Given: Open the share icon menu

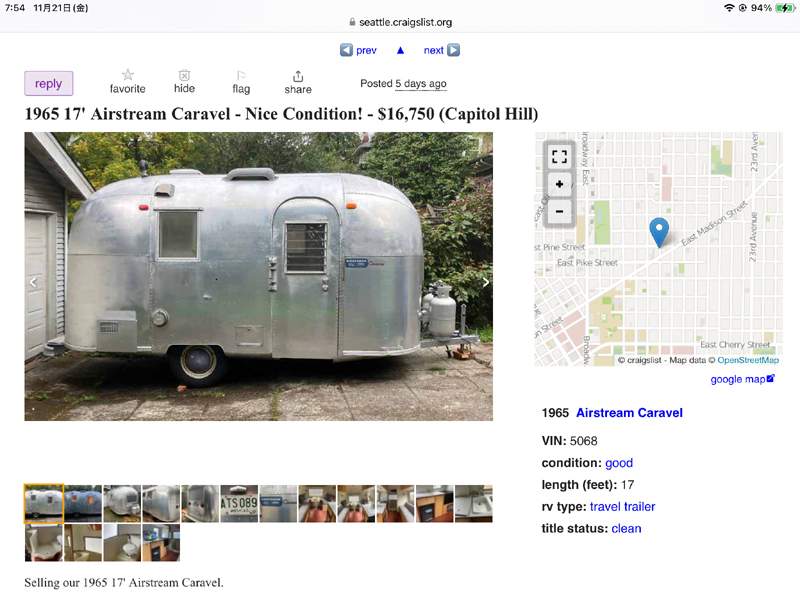Looking at the screenshot, I should pos(298,77).
